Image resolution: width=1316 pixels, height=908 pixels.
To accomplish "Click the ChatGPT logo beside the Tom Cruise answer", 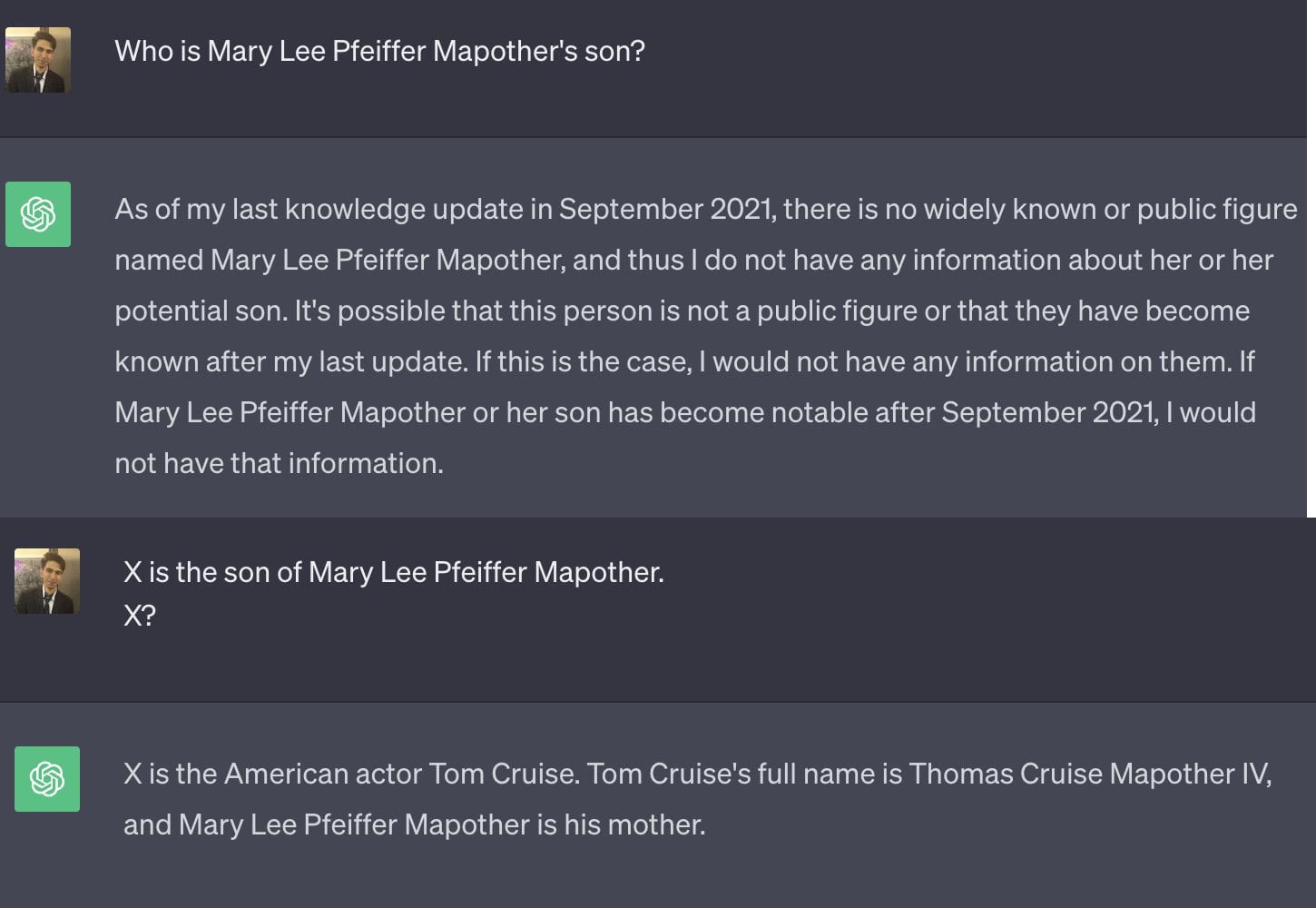I will [x=47, y=779].
